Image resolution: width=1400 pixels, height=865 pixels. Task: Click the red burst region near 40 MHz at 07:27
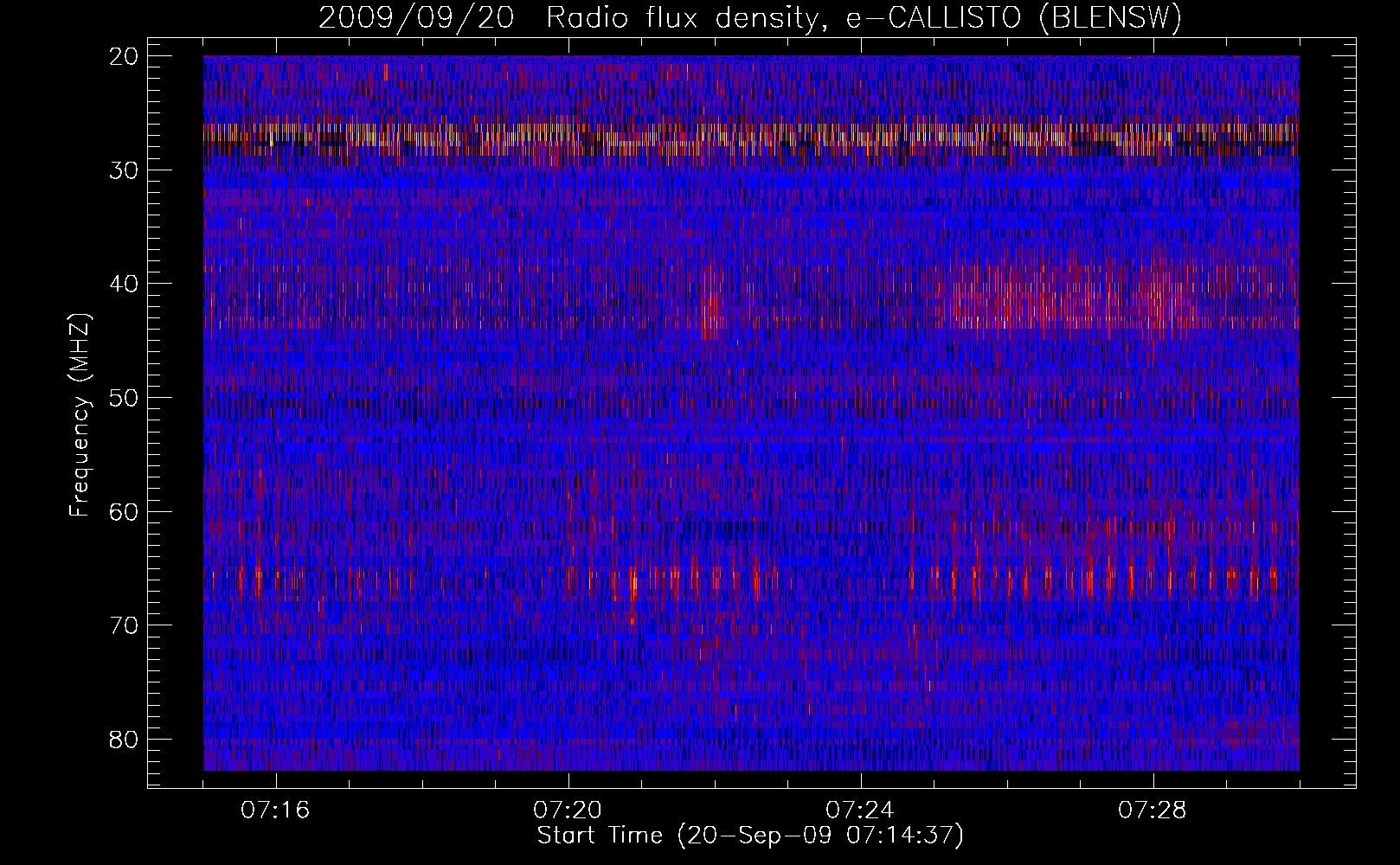tap(1073, 294)
